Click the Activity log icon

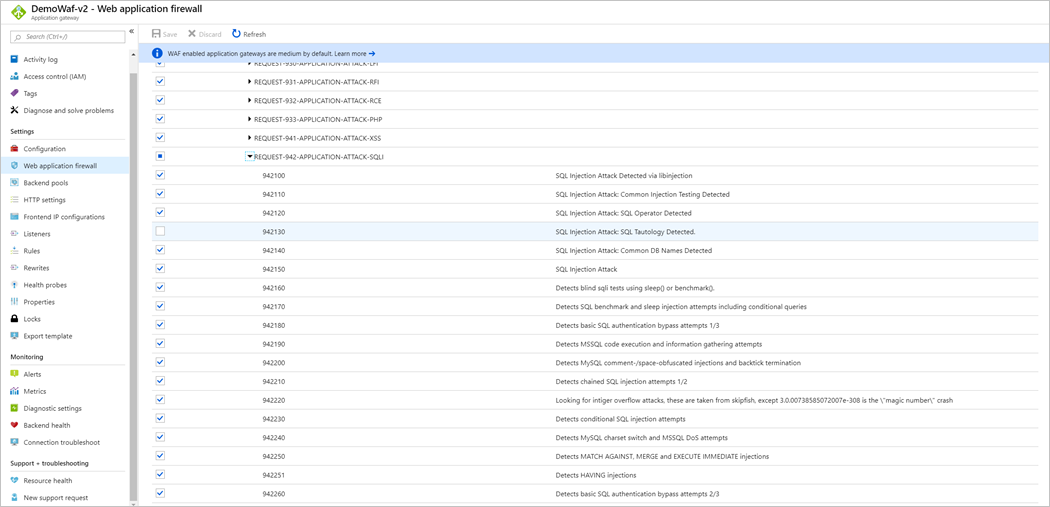pyautogui.click(x=14, y=59)
